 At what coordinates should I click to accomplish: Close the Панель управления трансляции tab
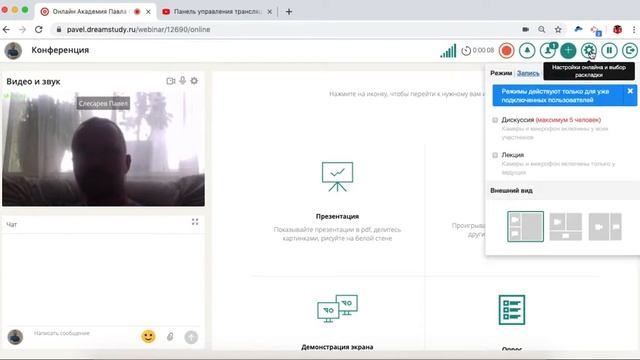pyautogui.click(x=269, y=12)
